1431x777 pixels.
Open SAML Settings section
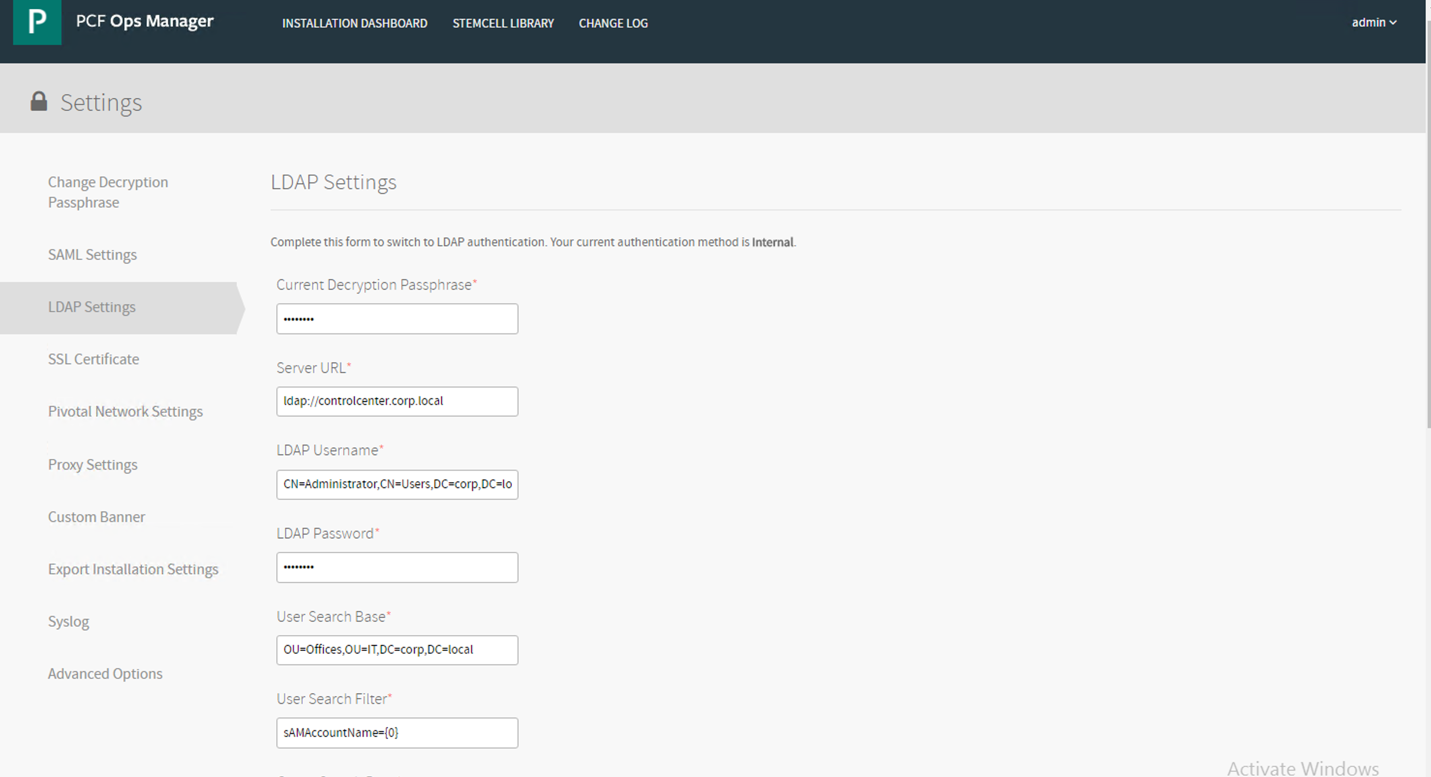click(x=92, y=255)
